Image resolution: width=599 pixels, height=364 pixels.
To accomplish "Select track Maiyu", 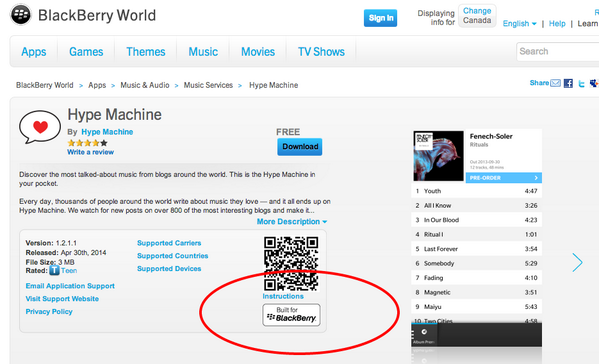I will click(476, 307).
